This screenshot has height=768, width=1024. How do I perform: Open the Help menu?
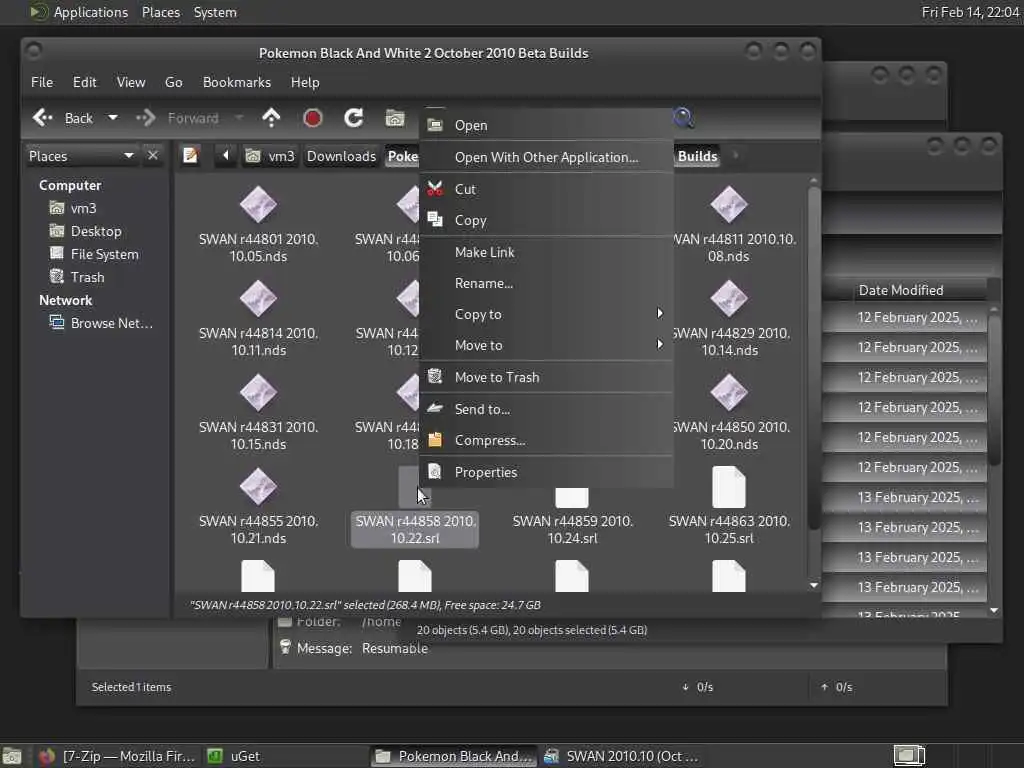tap(305, 82)
